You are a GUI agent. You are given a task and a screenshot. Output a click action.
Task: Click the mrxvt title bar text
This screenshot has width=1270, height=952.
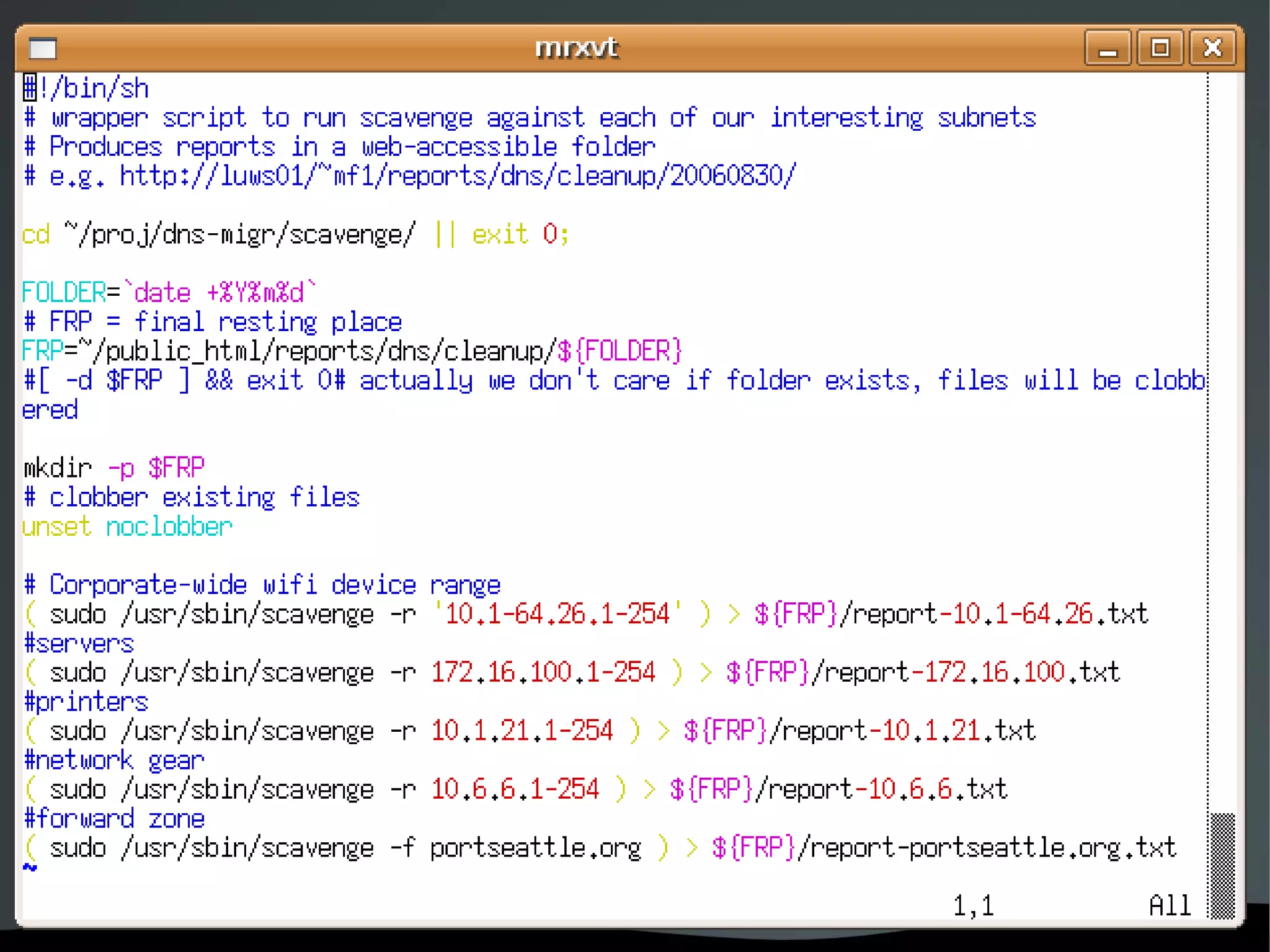pos(577,48)
